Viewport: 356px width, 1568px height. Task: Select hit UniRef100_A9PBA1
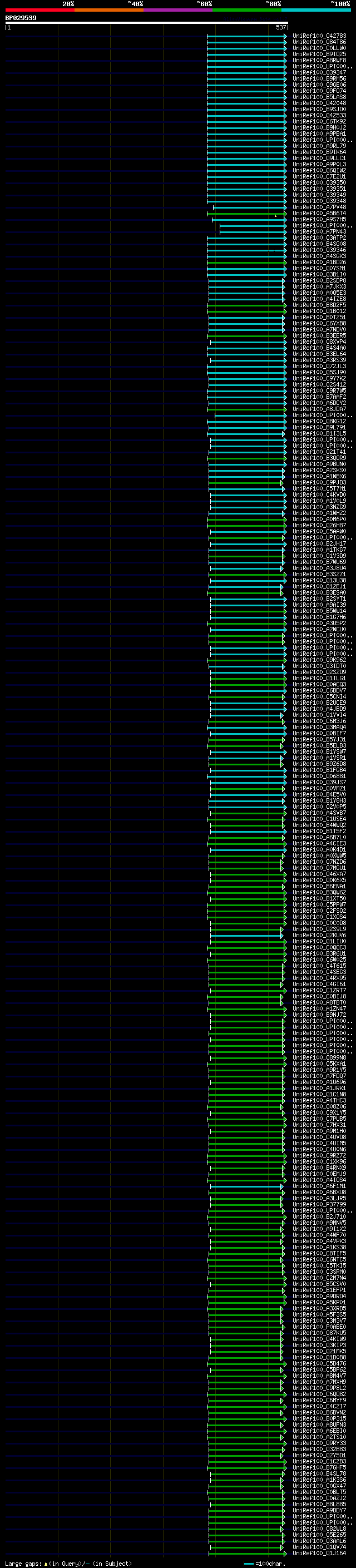[319, 133]
